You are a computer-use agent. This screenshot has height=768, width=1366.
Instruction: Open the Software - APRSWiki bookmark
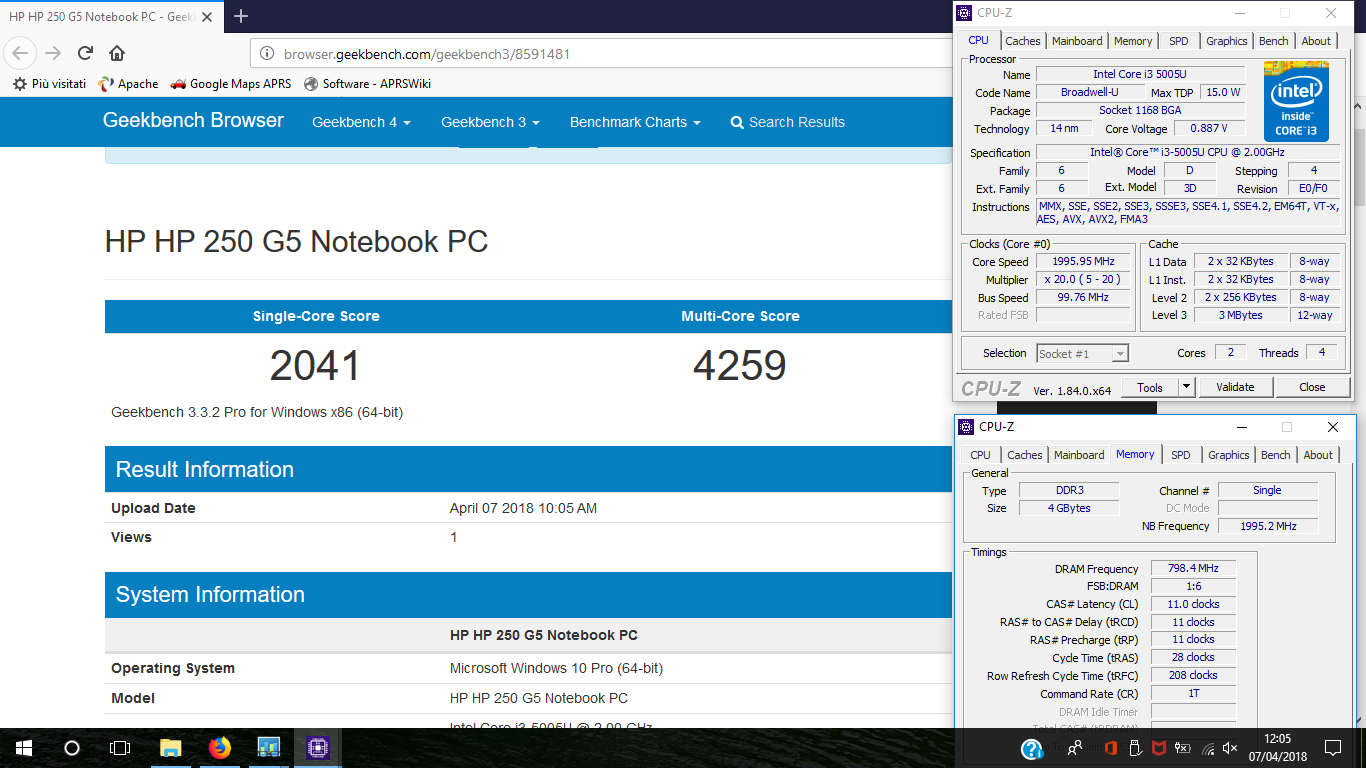pyautogui.click(x=367, y=84)
